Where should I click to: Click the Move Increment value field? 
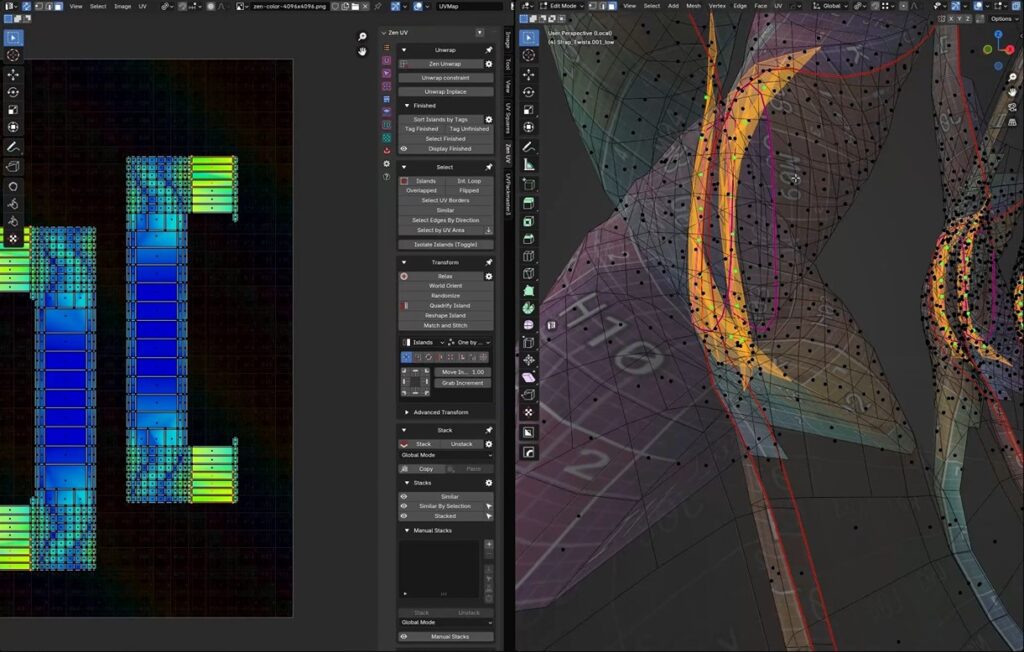click(x=462, y=372)
